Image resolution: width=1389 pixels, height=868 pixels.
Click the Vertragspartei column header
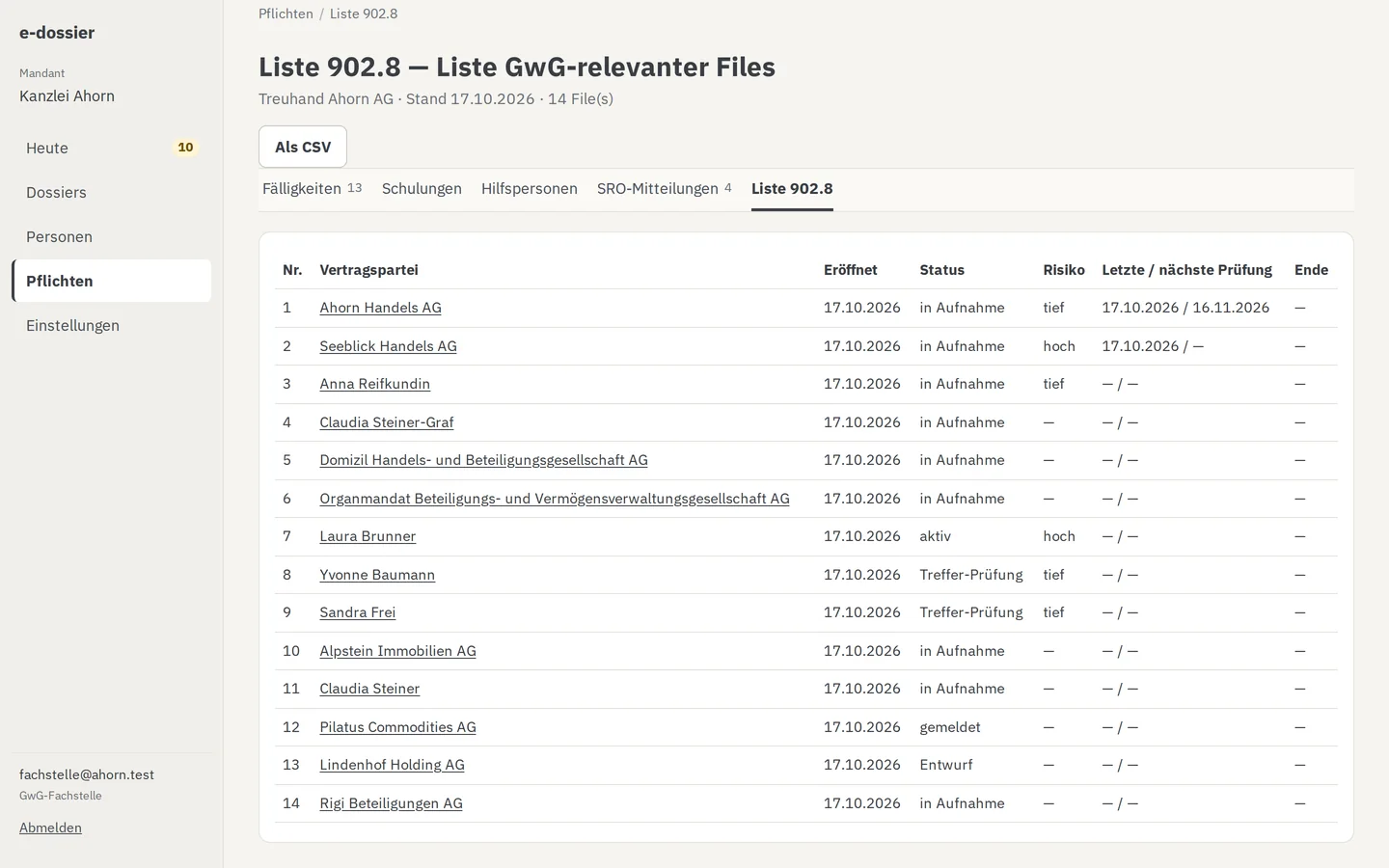tap(368, 270)
